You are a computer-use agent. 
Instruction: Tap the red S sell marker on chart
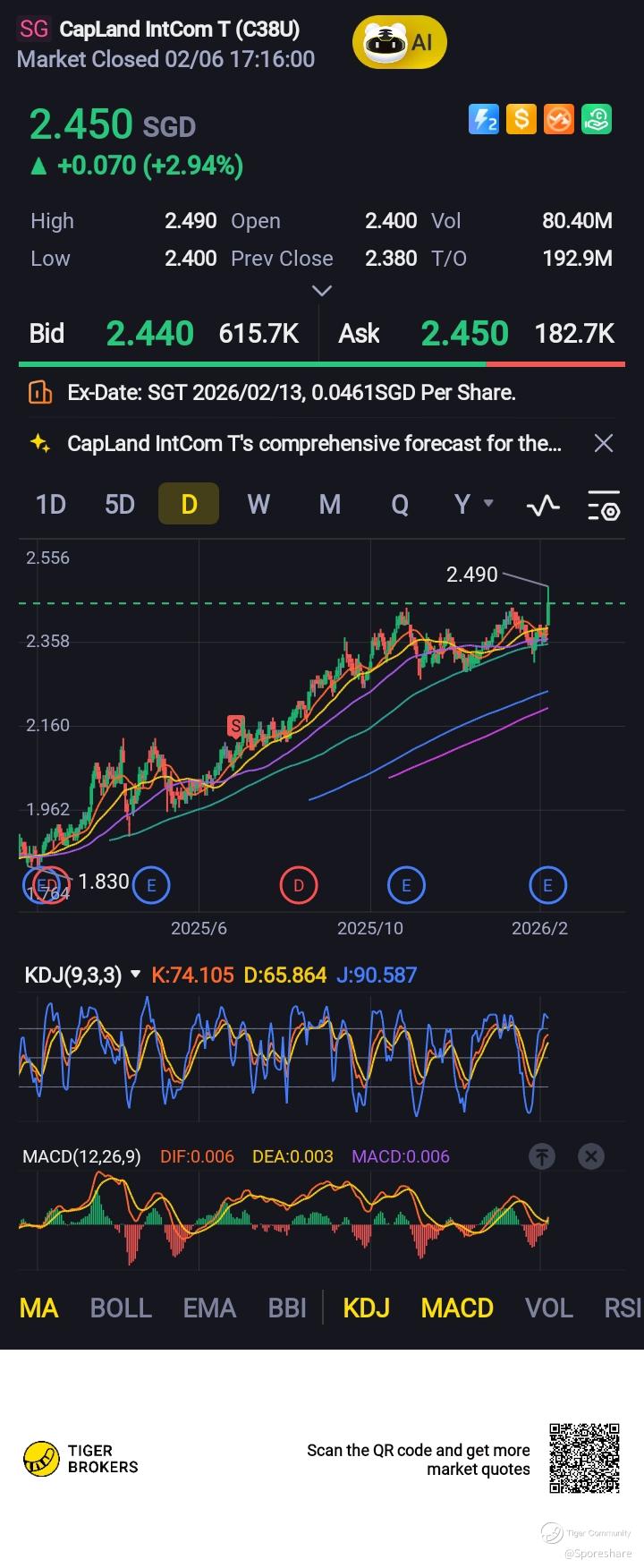click(x=235, y=726)
